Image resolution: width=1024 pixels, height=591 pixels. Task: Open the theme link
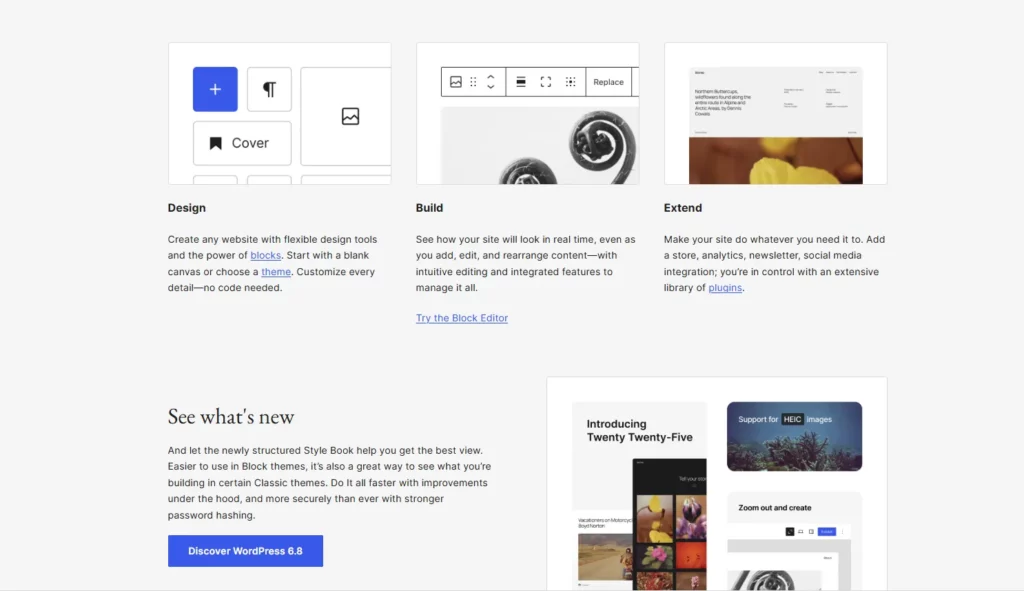[x=276, y=272]
